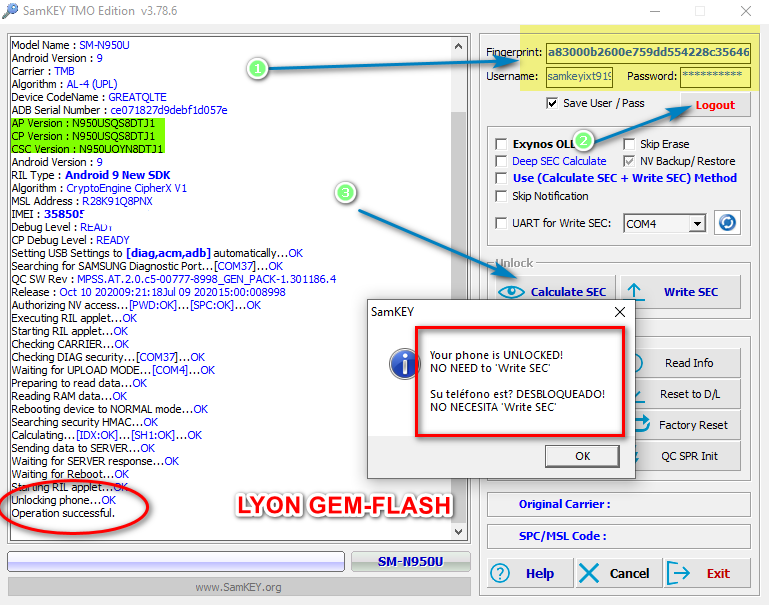Click the www.SamKEY.org link
The image size is (769, 605).
coord(238,587)
